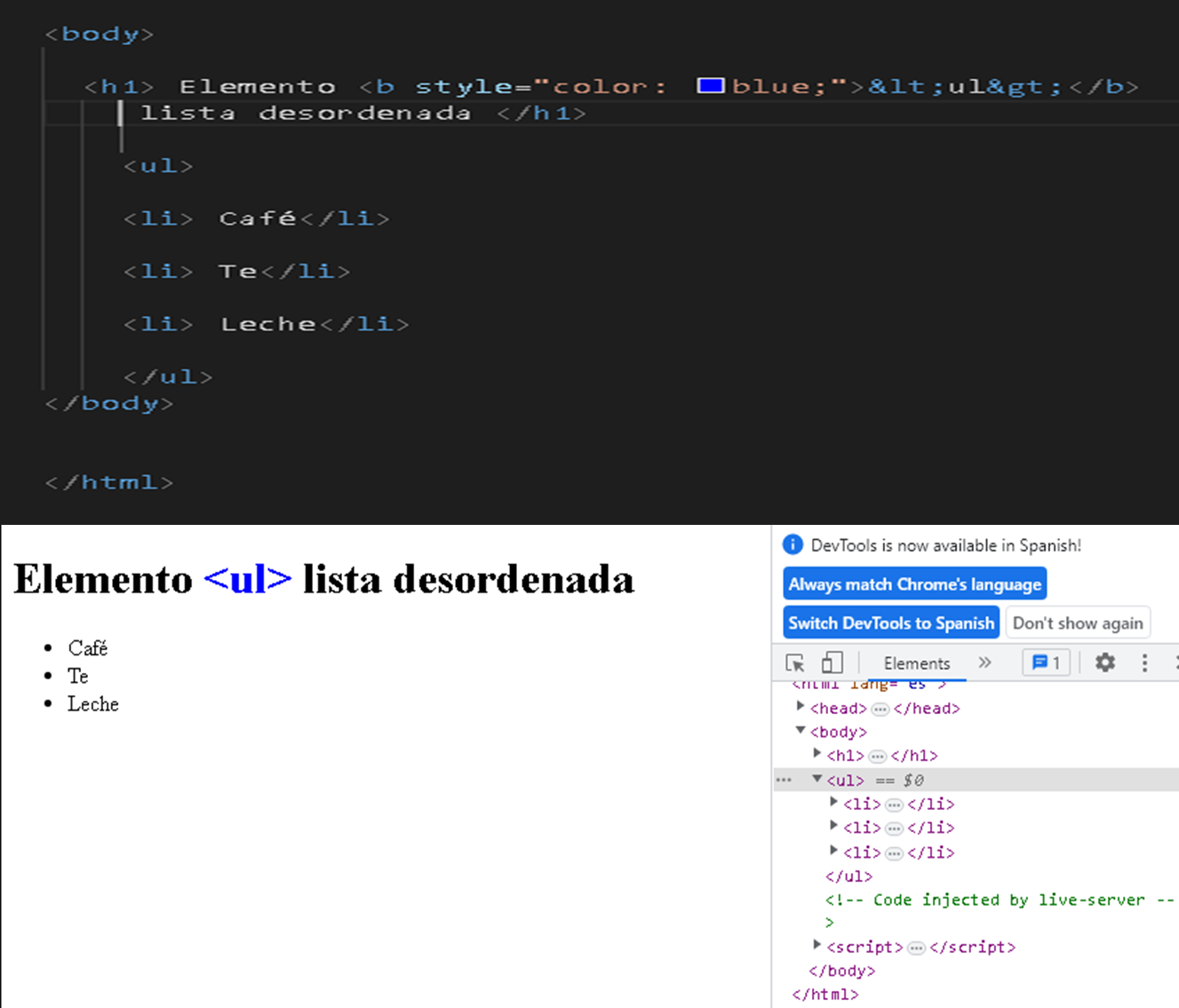1179x1008 pixels.
Task: Click Switch DevTools to Spanish
Action: pos(891,623)
